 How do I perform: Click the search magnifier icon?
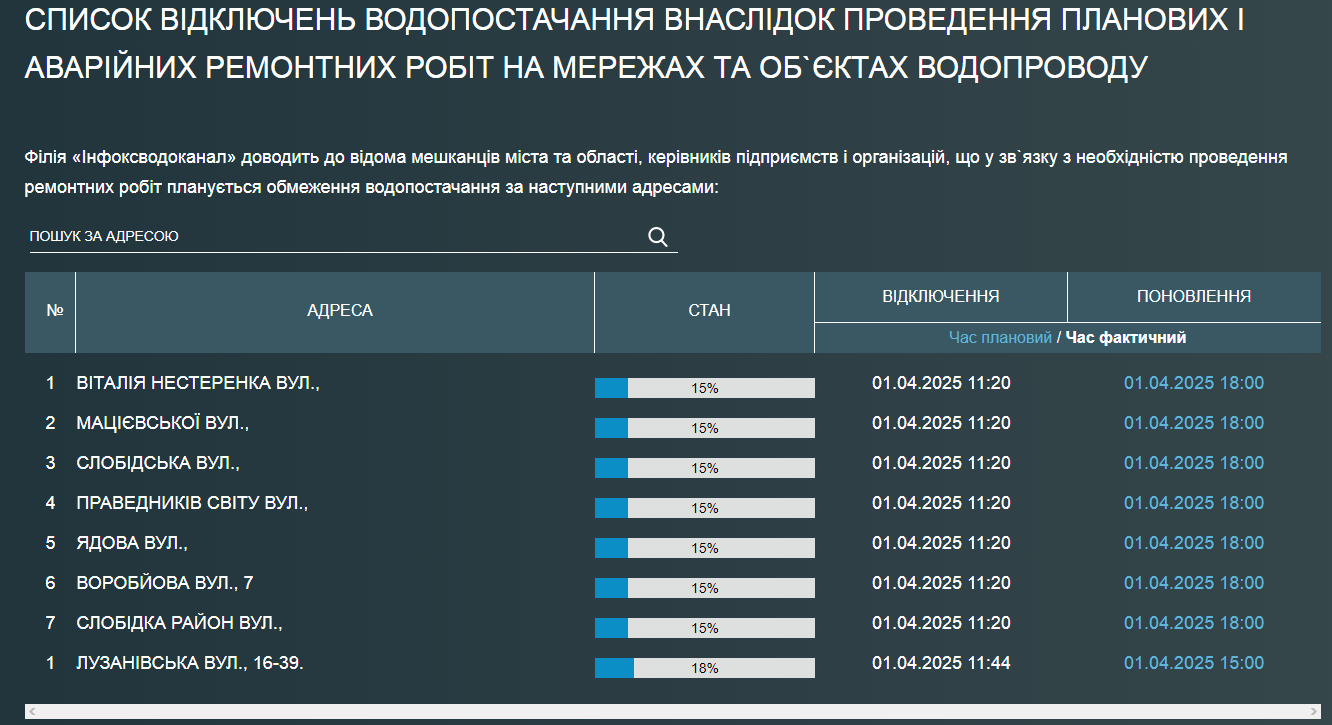[x=657, y=236]
